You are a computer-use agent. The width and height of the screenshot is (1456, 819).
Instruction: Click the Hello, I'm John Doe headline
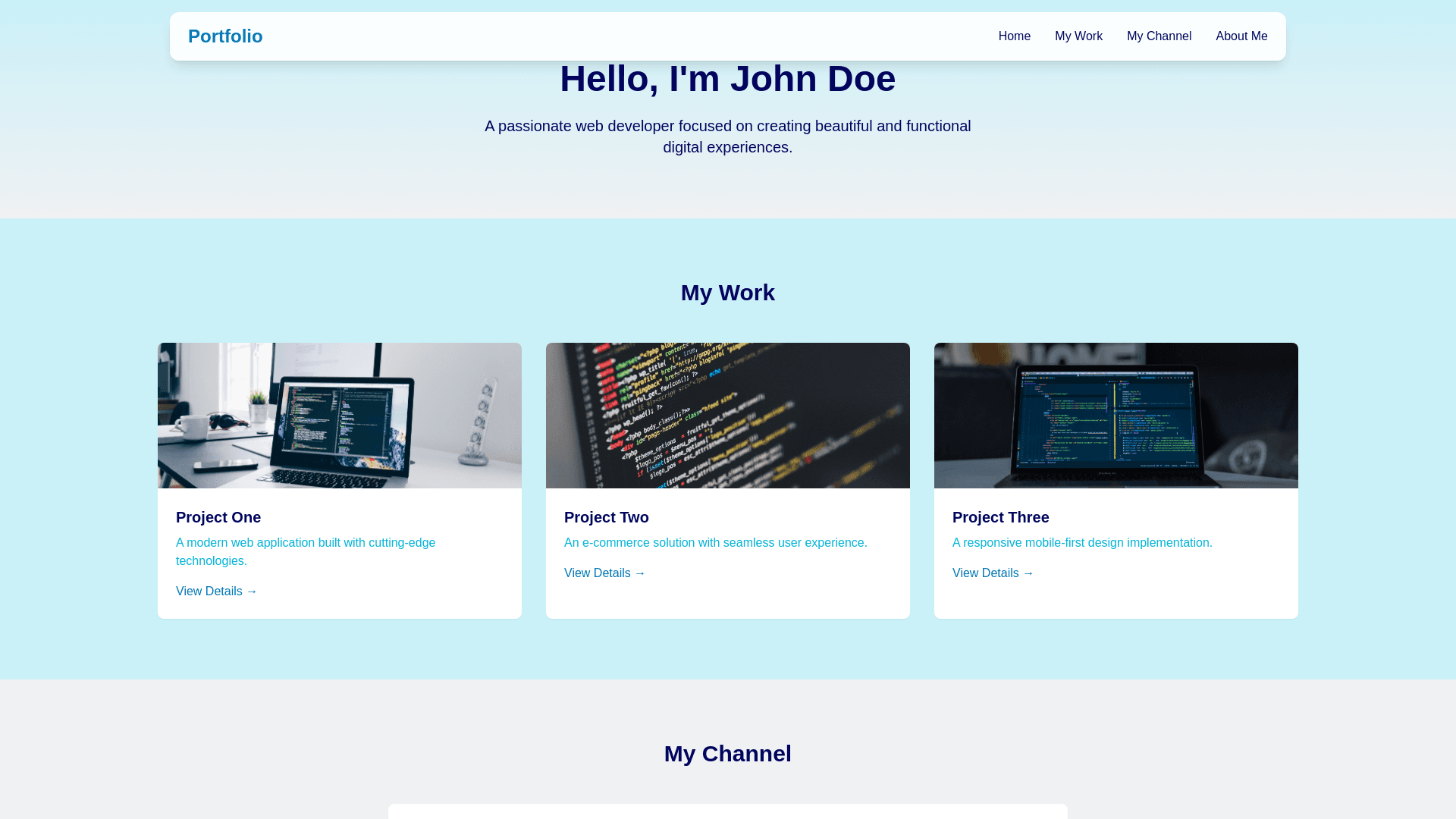[728, 79]
